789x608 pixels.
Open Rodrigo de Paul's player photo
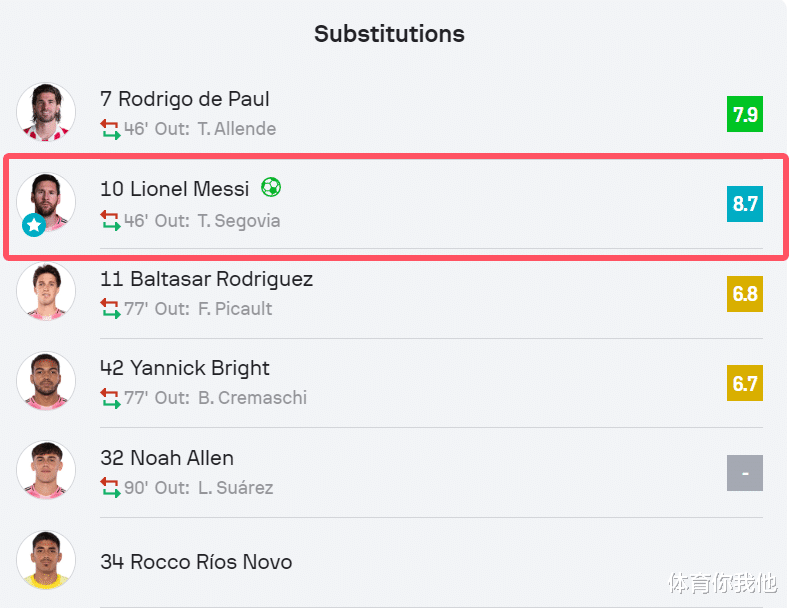(x=46, y=112)
